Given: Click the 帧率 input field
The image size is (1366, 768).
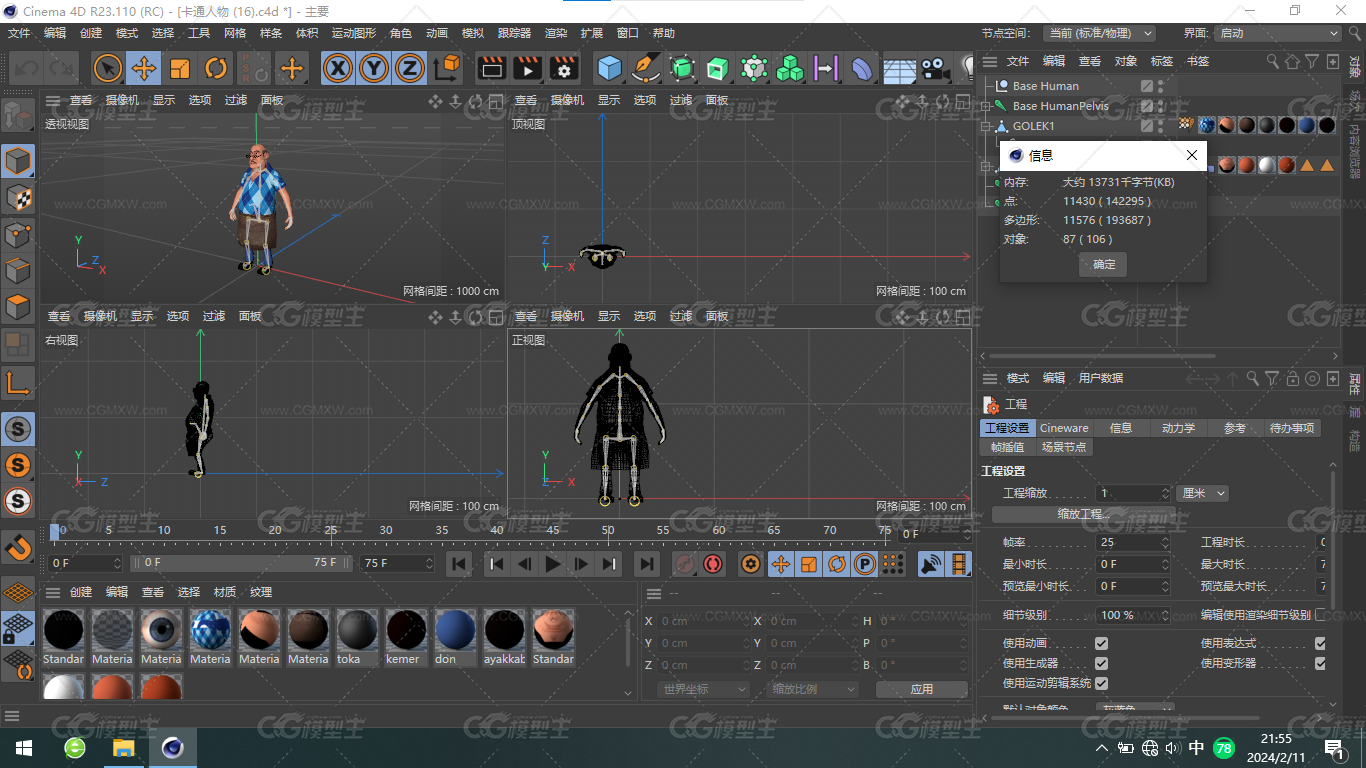Looking at the screenshot, I should coord(1134,542).
